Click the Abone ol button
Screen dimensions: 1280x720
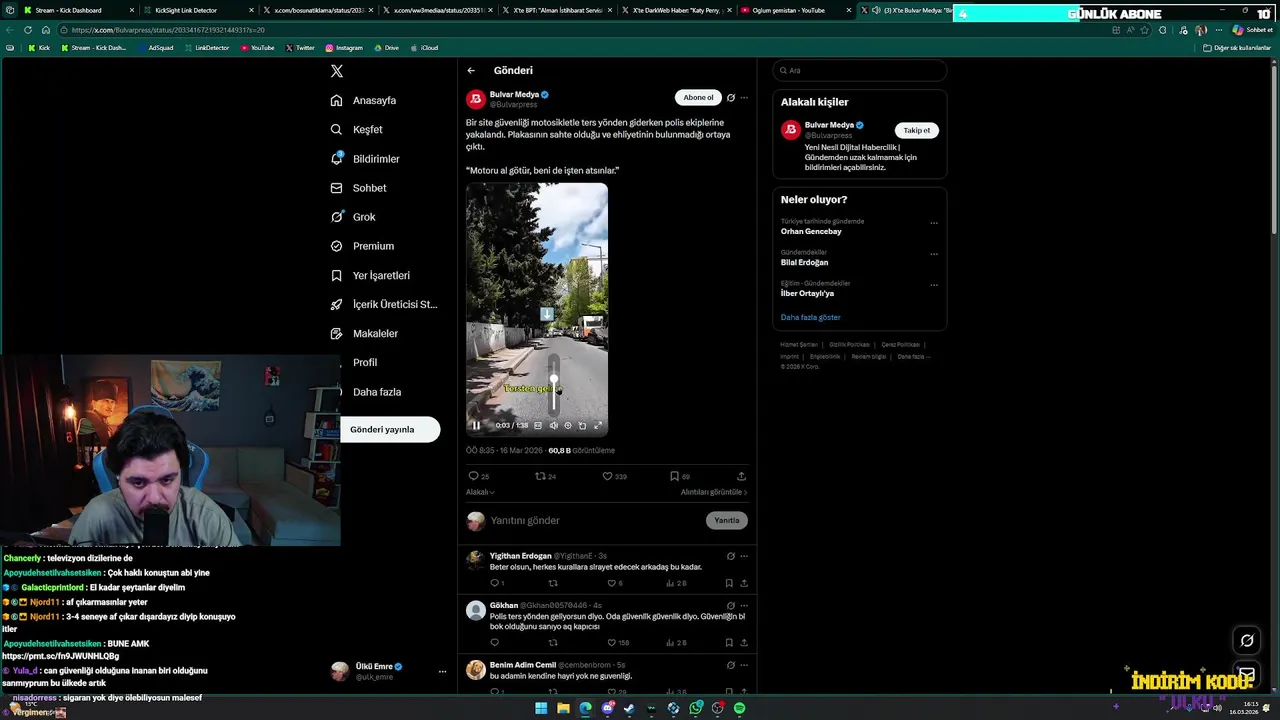(x=698, y=97)
